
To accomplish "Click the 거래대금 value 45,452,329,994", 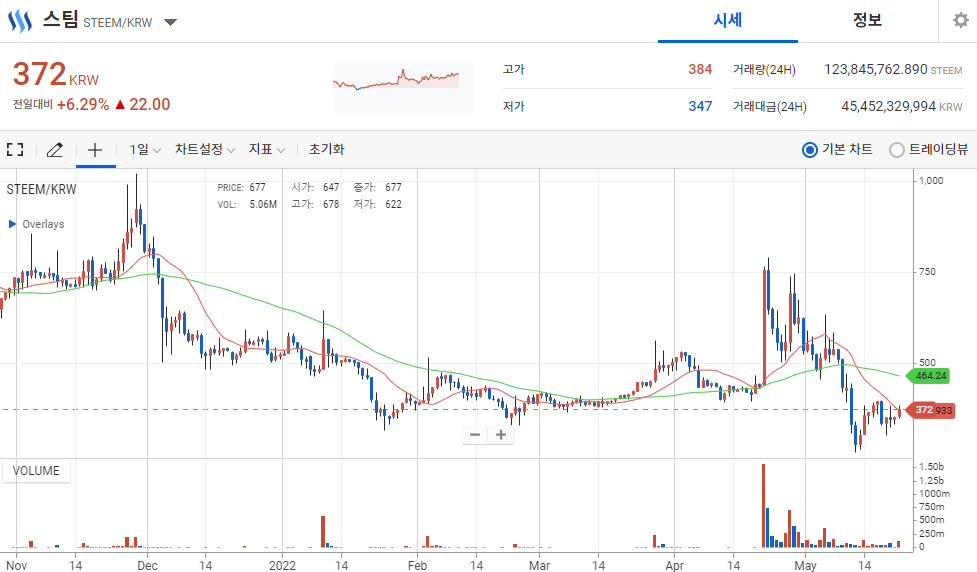I will coord(889,107).
